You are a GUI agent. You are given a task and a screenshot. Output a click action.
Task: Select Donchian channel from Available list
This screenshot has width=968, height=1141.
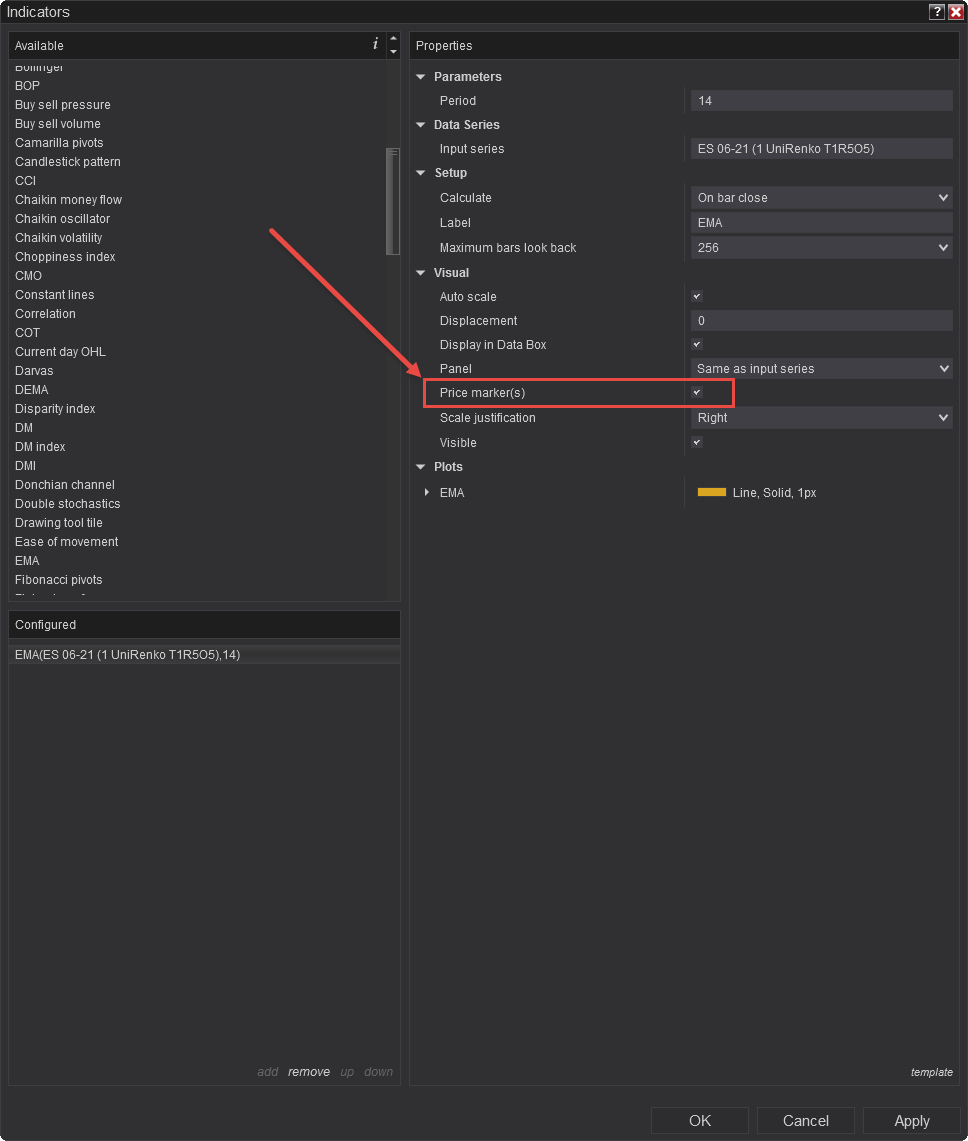[x=65, y=485]
